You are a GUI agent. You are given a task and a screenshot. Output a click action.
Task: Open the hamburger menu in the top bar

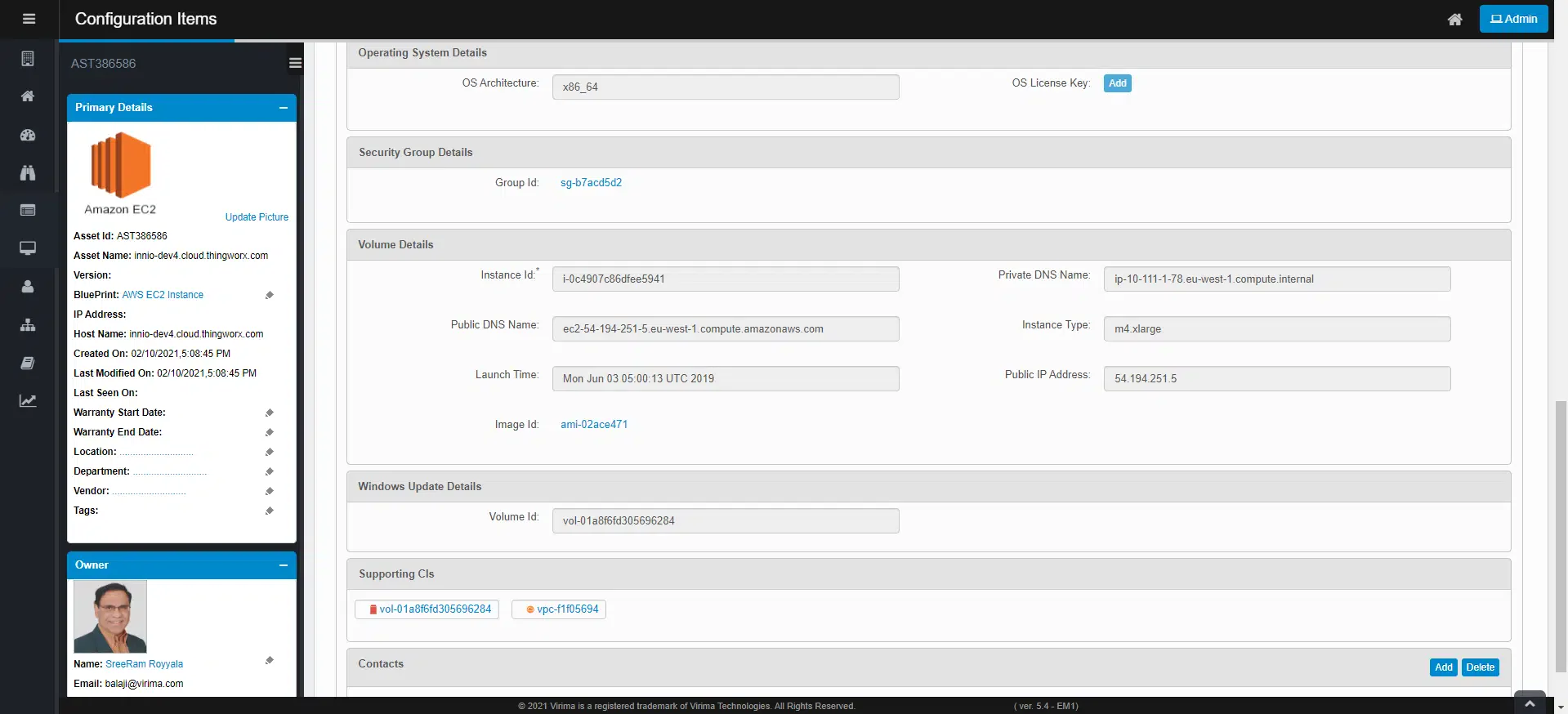tap(29, 19)
